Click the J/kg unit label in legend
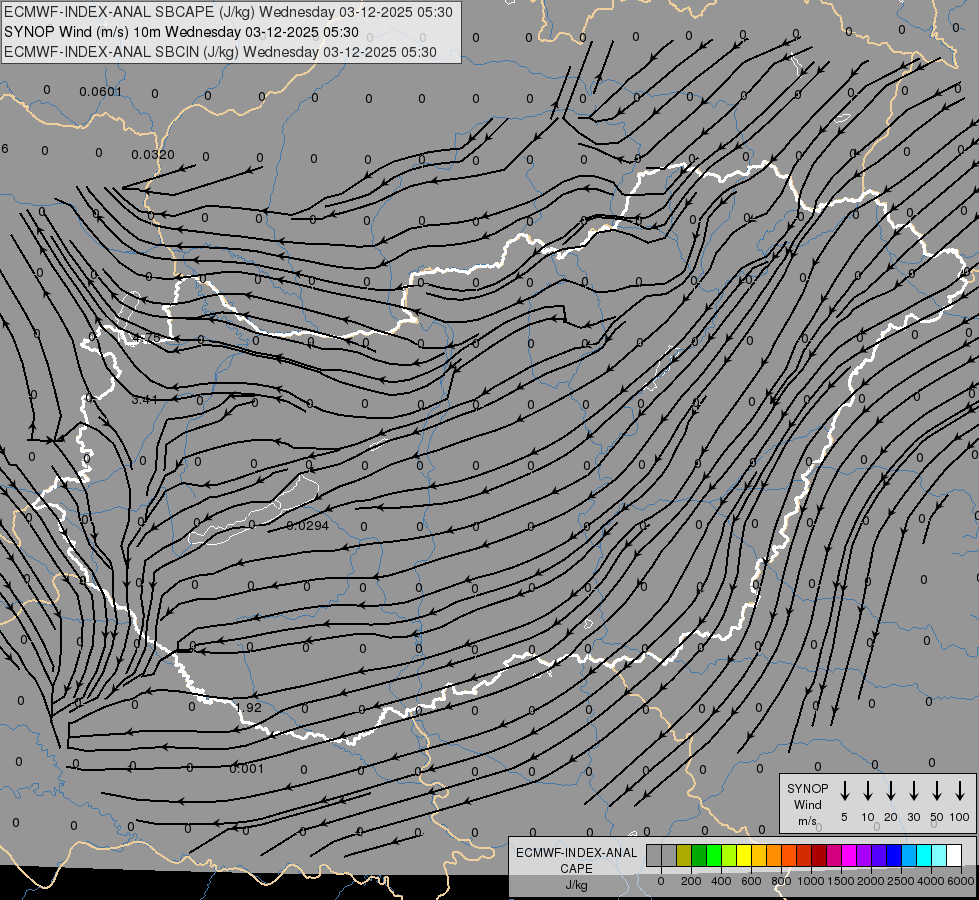Screen dimensions: 979x900 click(x=576, y=885)
